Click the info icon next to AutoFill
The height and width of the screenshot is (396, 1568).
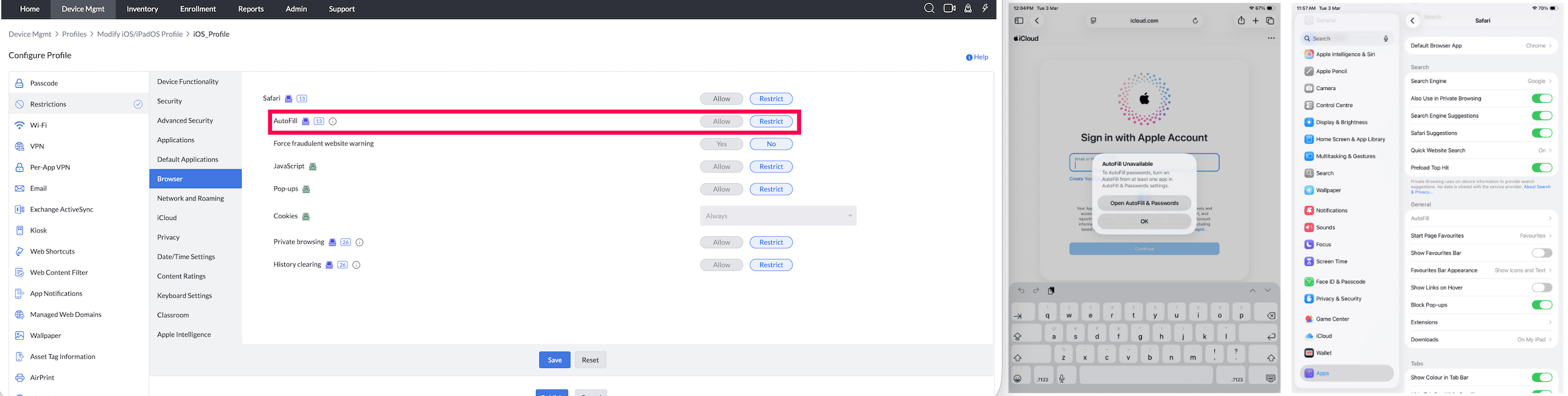[333, 121]
